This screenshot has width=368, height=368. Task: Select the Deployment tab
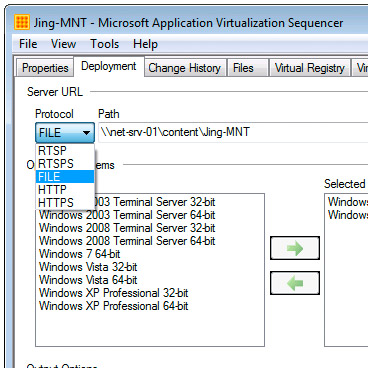[109, 66]
